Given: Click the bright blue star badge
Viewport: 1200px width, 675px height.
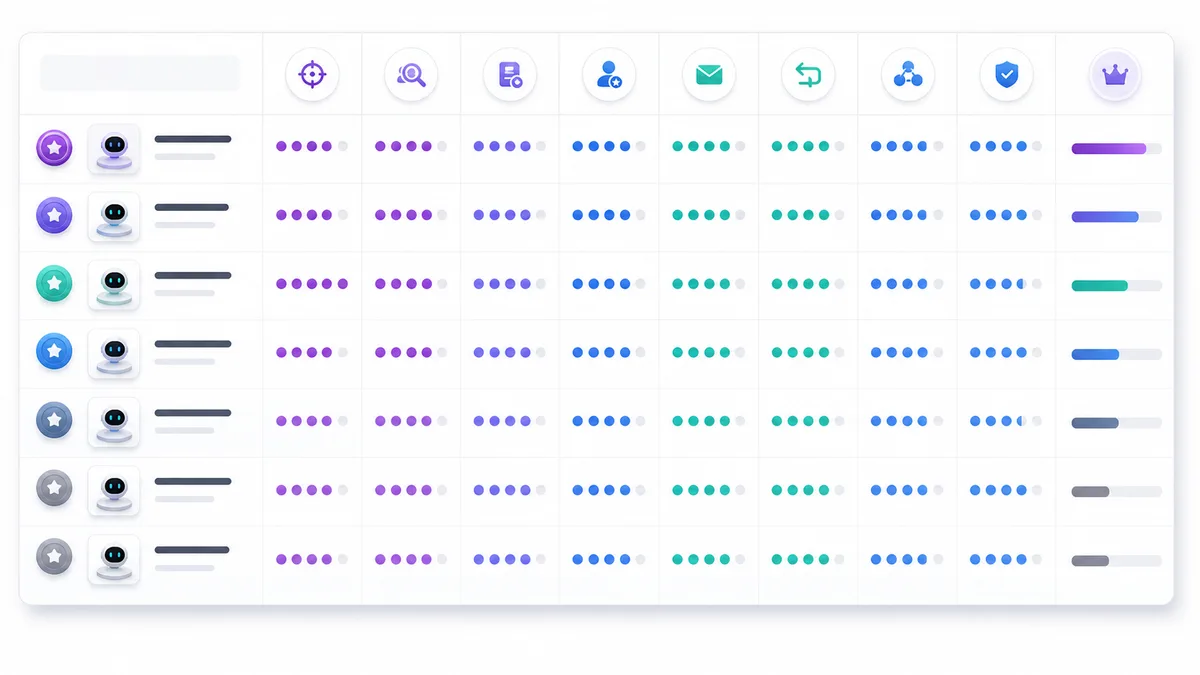Looking at the screenshot, I should (54, 352).
